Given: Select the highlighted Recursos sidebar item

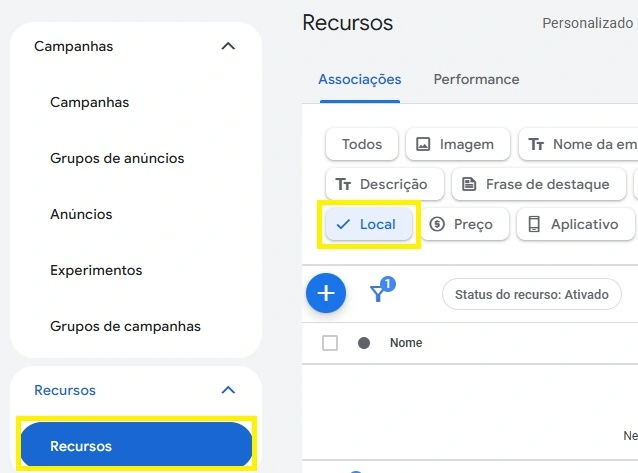Looking at the screenshot, I should point(136,445).
